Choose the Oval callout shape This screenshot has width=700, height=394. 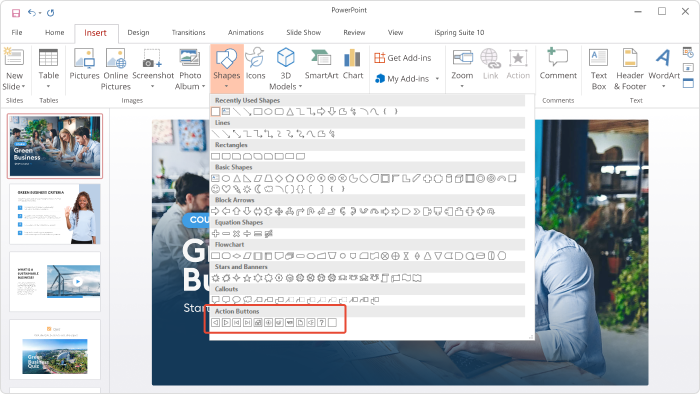click(237, 300)
